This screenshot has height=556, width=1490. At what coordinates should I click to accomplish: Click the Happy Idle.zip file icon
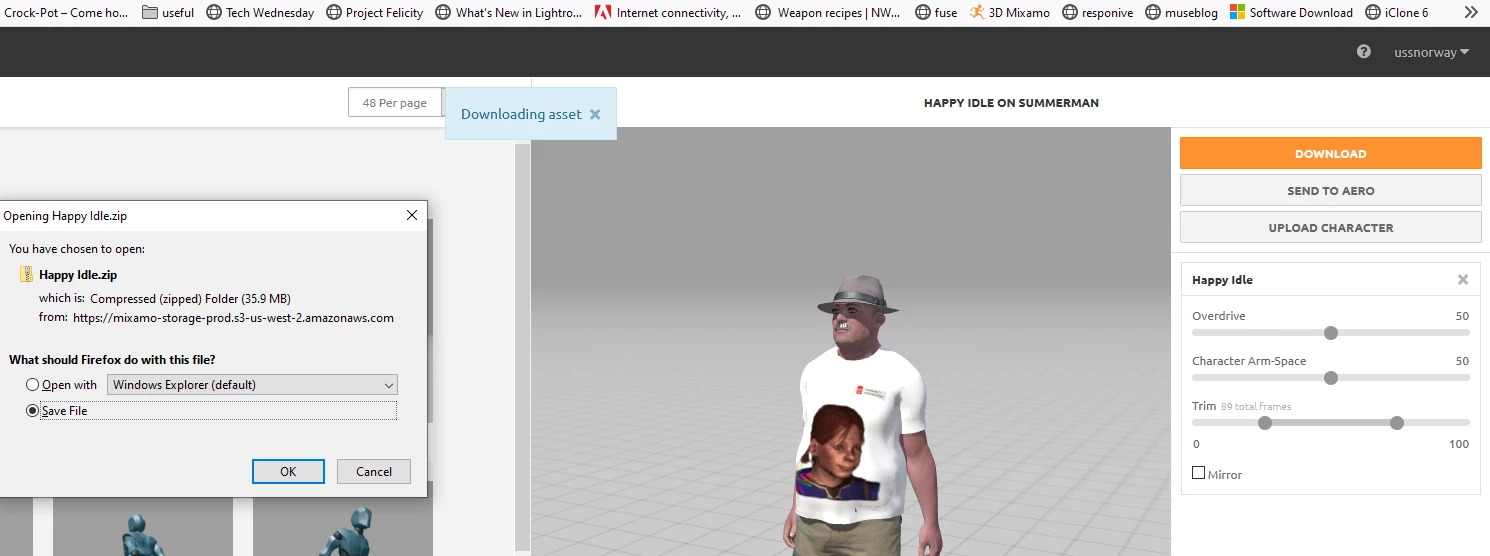pos(26,275)
